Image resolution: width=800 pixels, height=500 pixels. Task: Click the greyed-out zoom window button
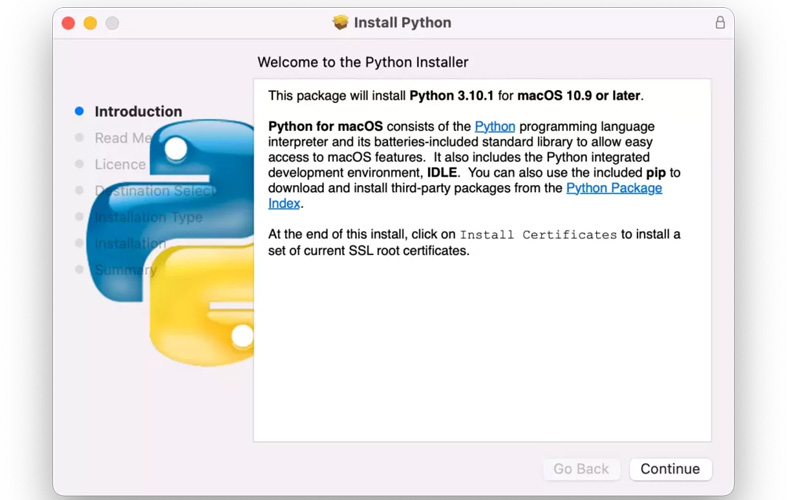[x=112, y=22]
